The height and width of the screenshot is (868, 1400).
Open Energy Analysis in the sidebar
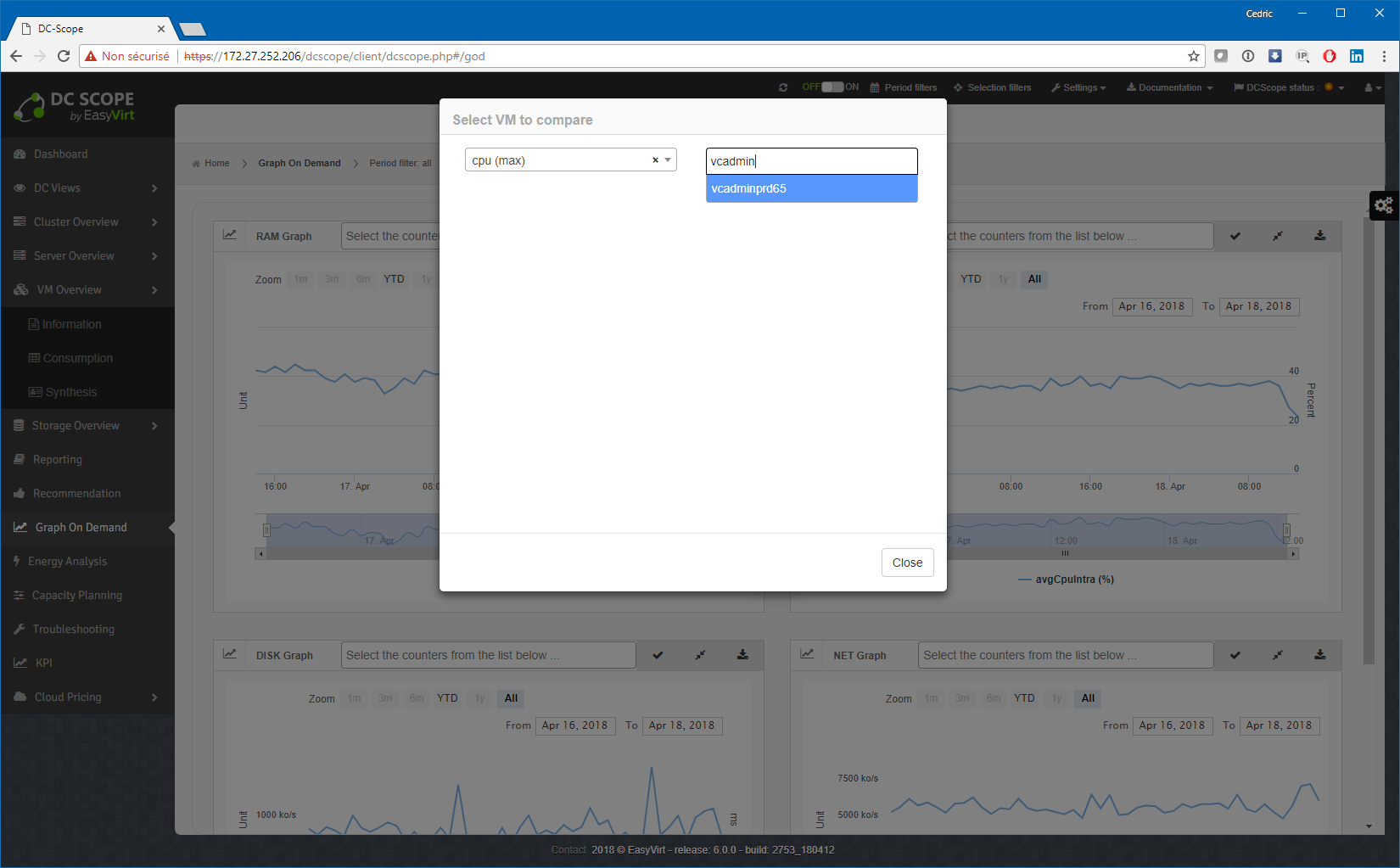click(x=68, y=561)
